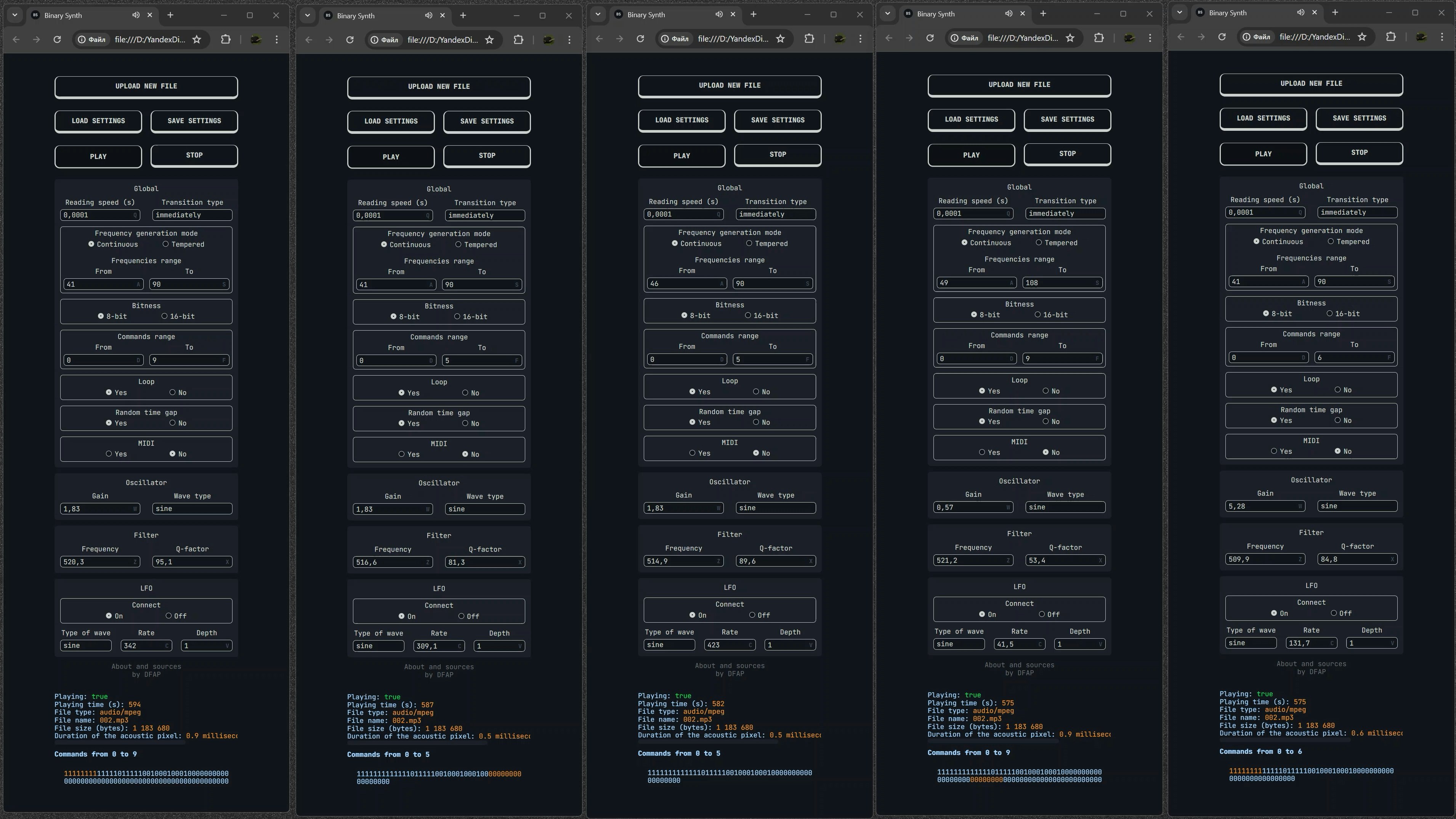Focus the address bar in third window

click(x=733, y=39)
